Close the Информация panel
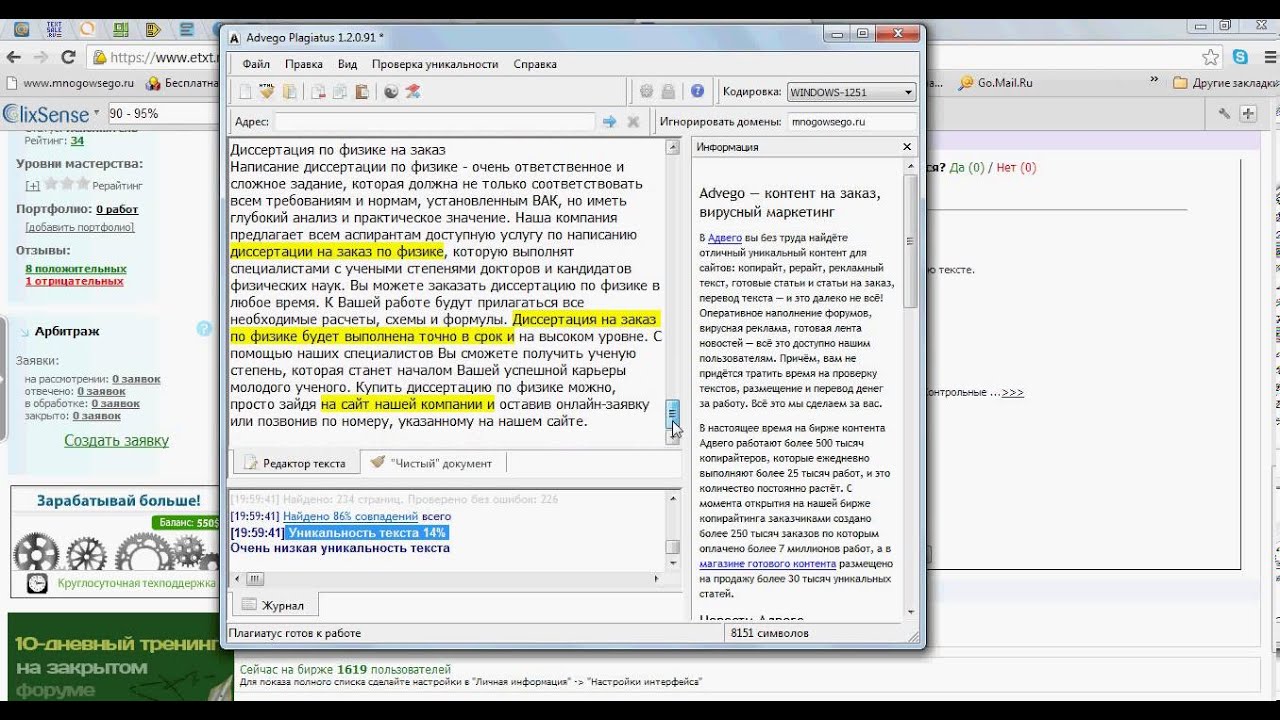This screenshot has height=720, width=1280. click(907, 147)
